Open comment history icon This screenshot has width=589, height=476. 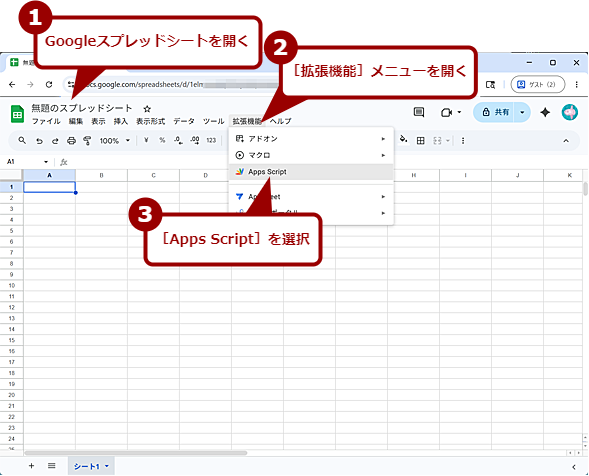point(419,112)
